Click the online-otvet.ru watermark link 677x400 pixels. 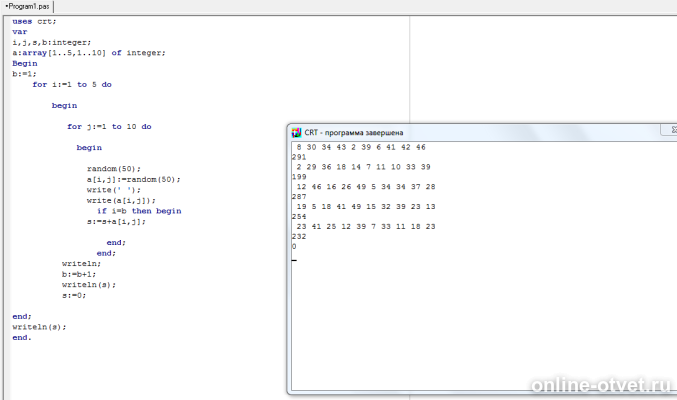coord(601,385)
